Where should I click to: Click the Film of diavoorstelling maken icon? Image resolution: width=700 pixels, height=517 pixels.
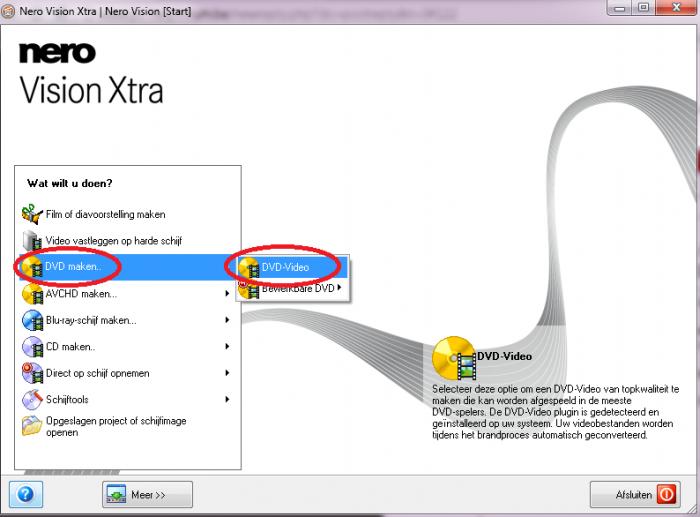[x=32, y=214]
